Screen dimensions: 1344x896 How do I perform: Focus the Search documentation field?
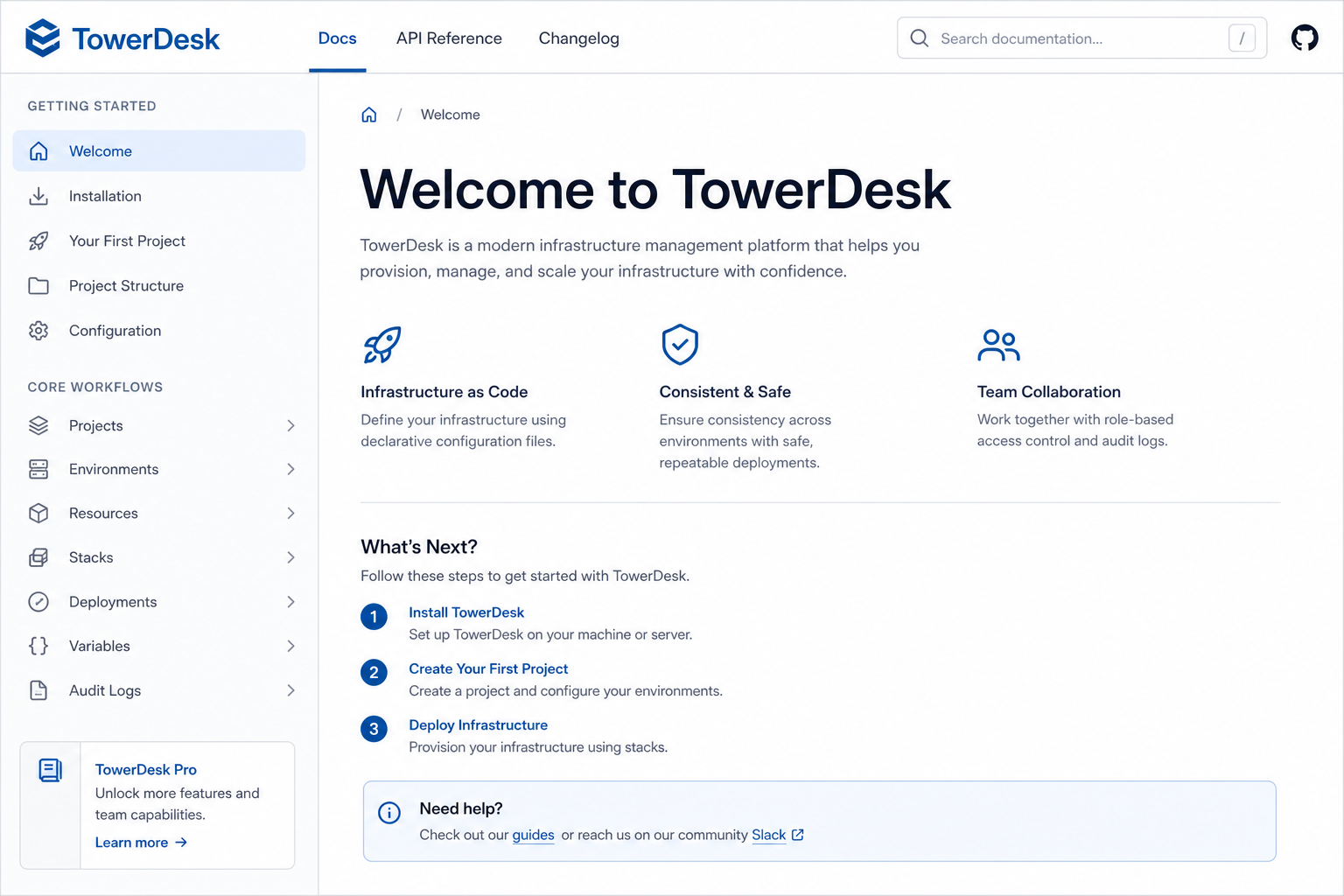coord(1081,38)
